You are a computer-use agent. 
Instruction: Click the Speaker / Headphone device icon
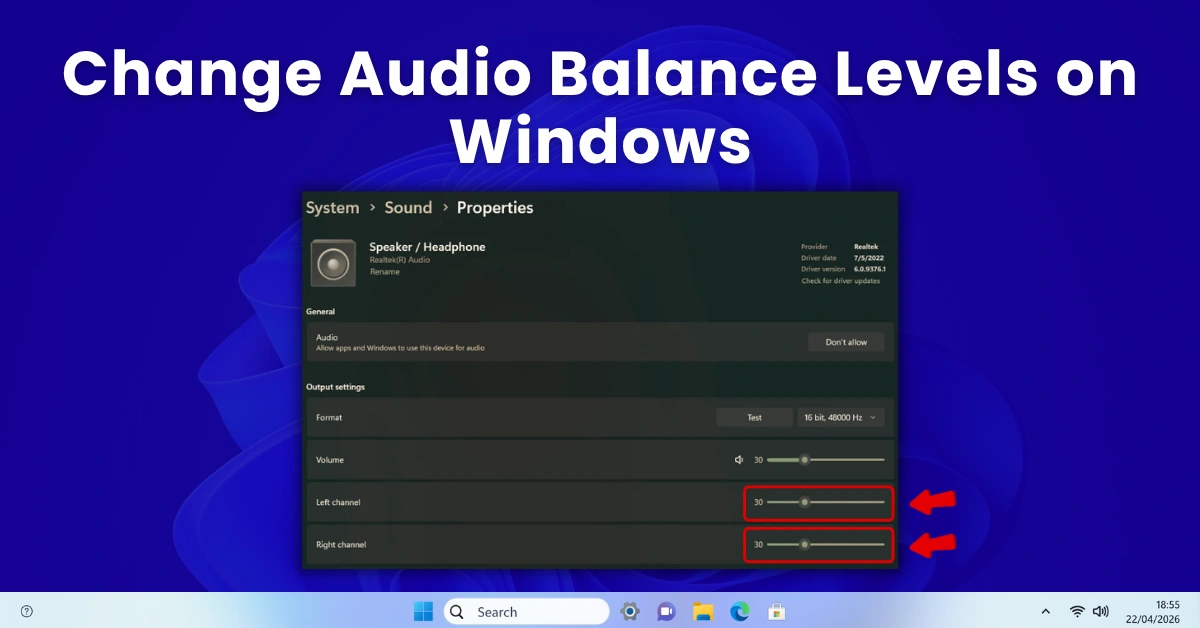pos(332,262)
